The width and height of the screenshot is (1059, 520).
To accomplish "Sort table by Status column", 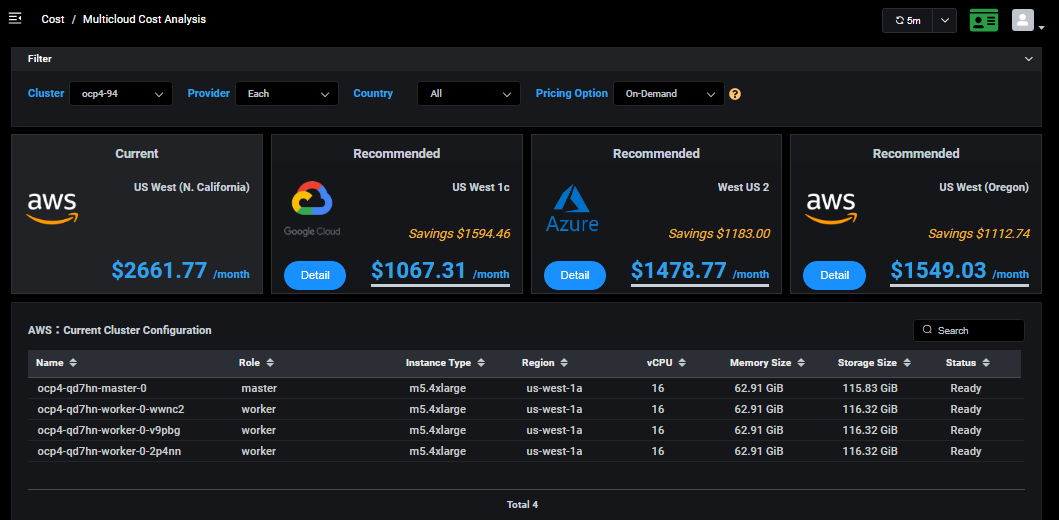I will point(968,363).
